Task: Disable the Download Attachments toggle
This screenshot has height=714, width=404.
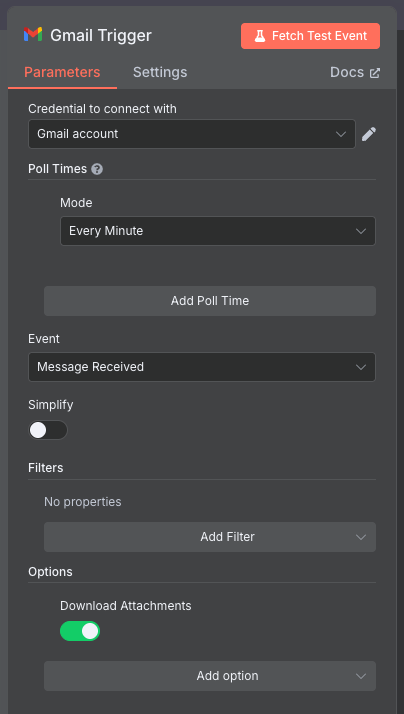Action: [80, 631]
